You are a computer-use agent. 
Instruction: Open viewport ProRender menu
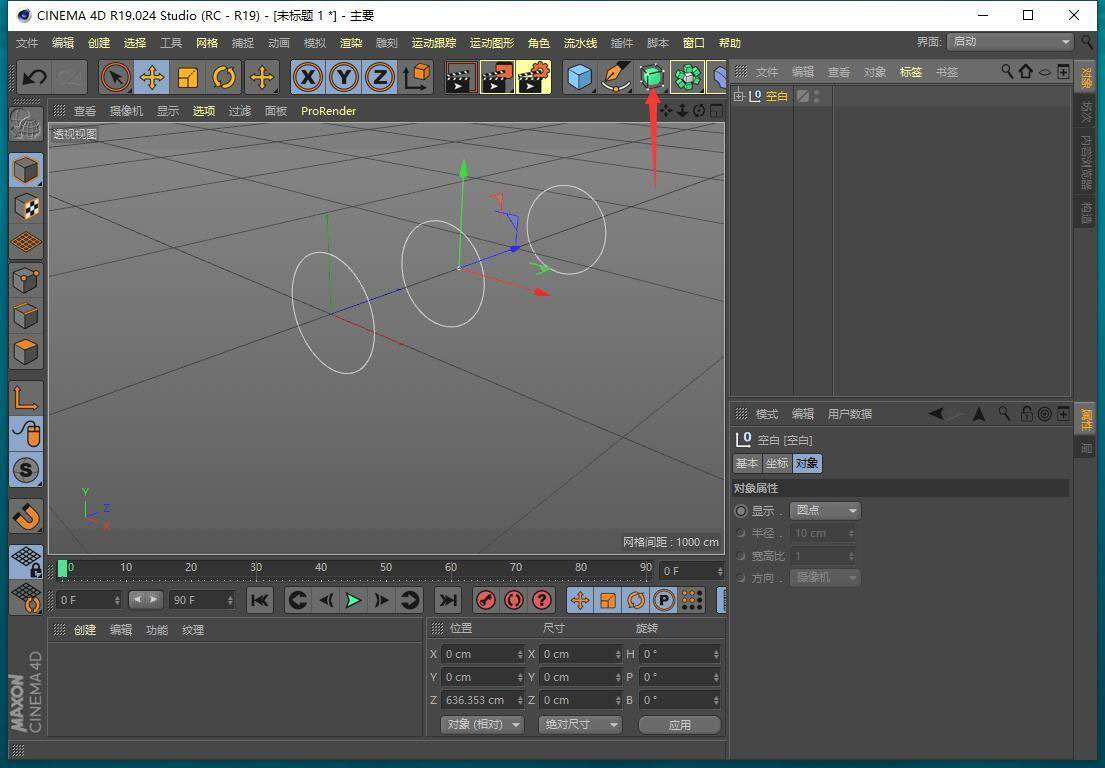coord(328,111)
